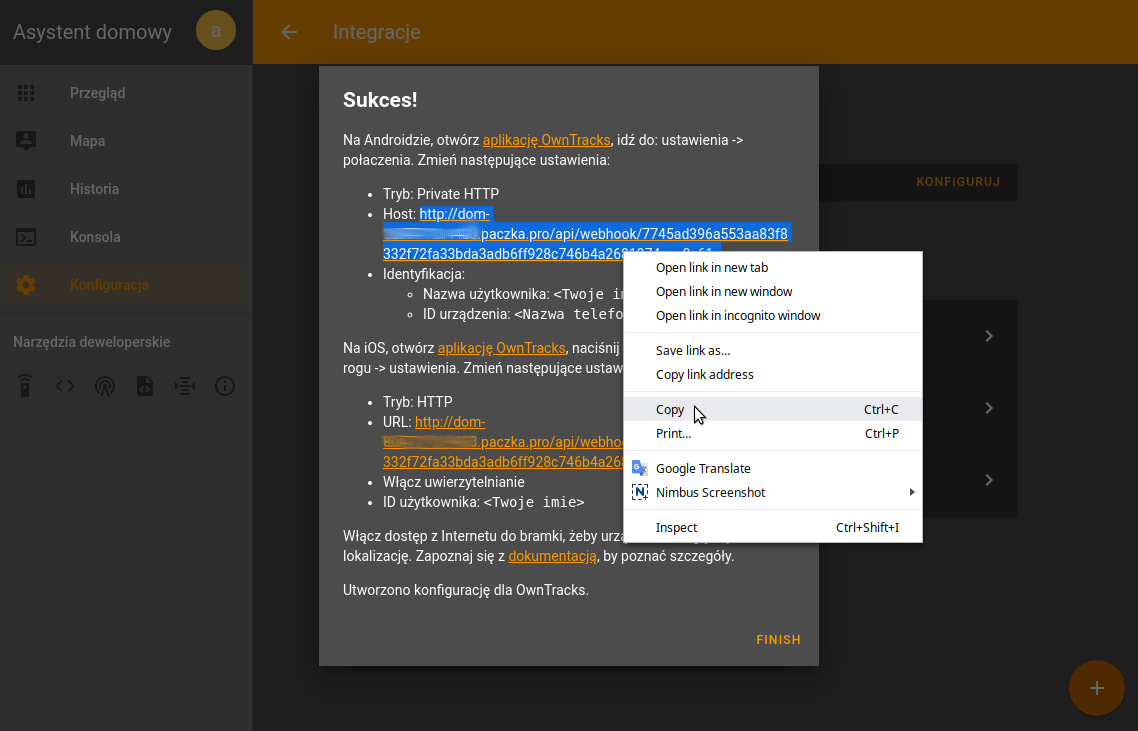
Task: Click the FINISH button in the dialog
Action: tap(778, 640)
